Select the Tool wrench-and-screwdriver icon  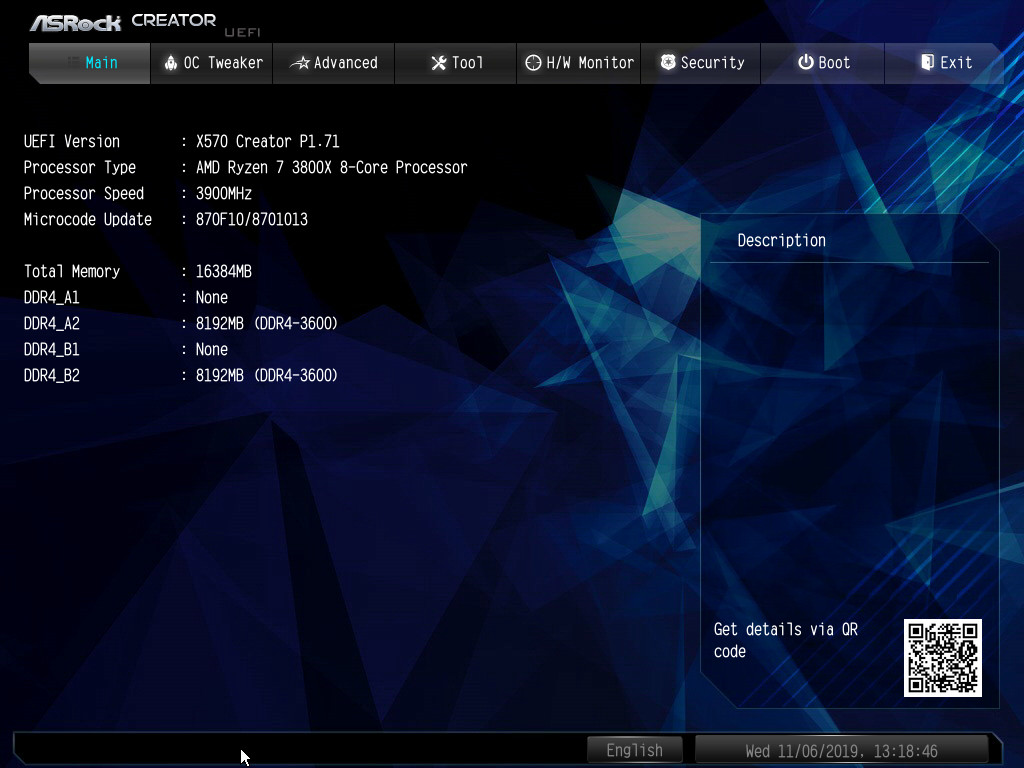438,63
